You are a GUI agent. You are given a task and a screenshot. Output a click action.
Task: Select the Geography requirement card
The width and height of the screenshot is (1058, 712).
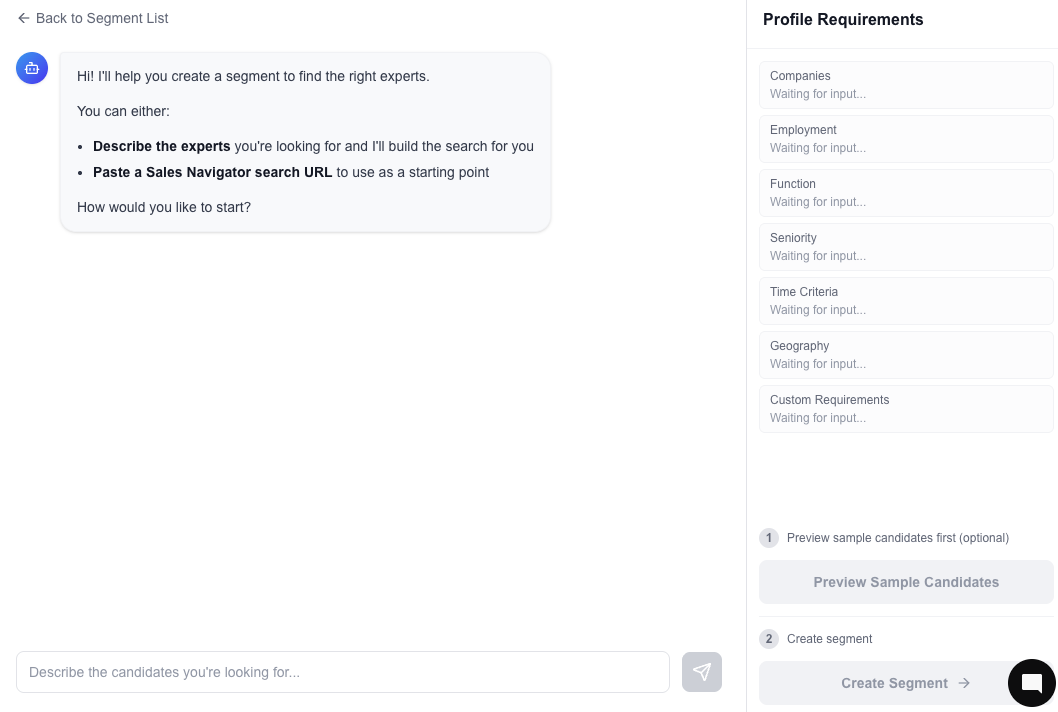(x=906, y=355)
